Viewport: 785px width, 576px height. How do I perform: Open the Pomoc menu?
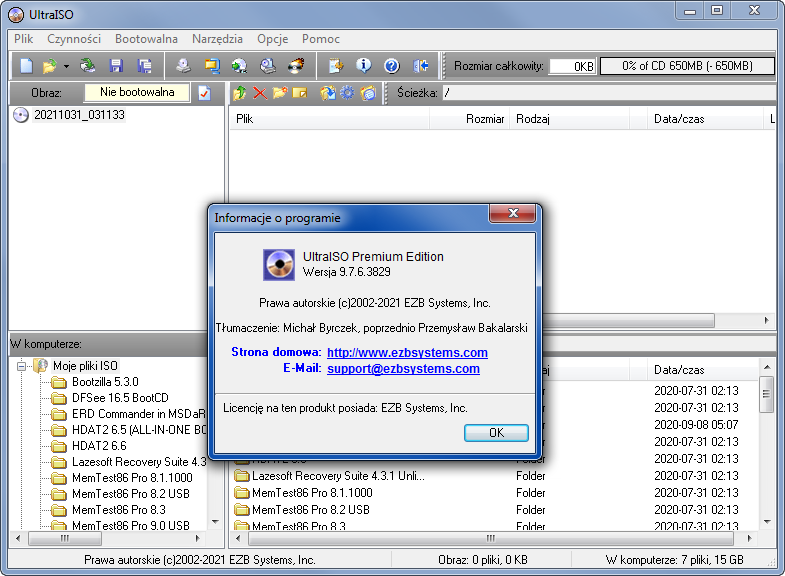pos(320,39)
